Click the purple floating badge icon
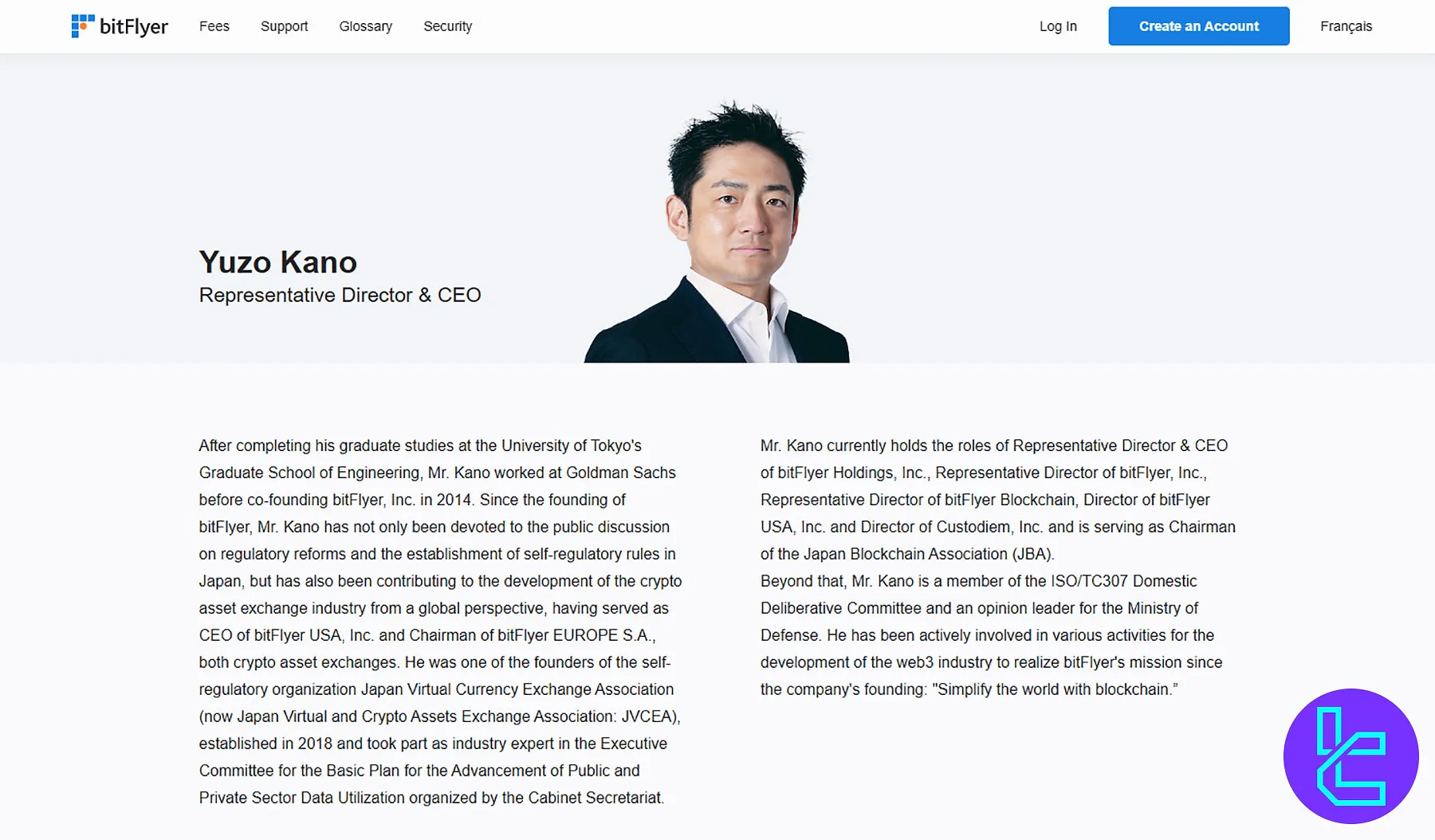This screenshot has width=1435, height=840. coord(1351,756)
